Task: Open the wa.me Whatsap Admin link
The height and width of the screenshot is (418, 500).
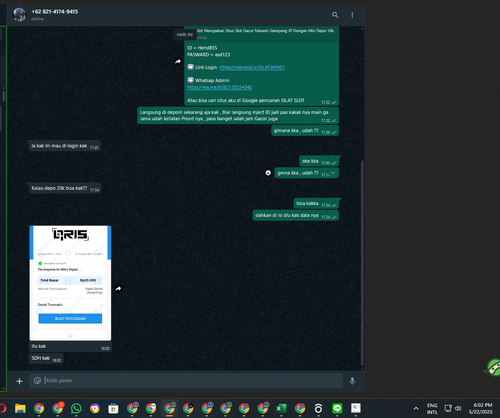Action: click(x=219, y=87)
